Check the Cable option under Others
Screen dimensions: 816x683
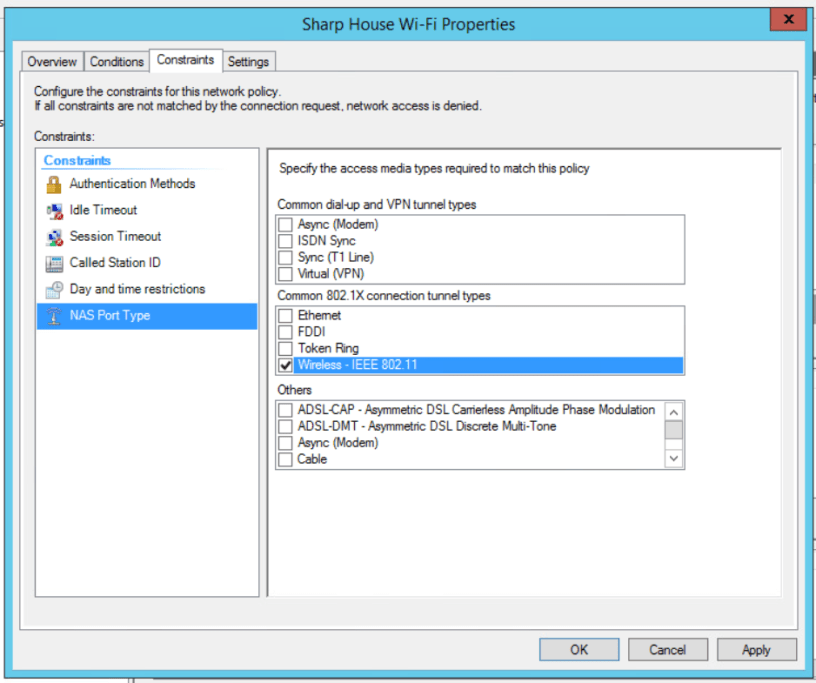[x=285, y=459]
